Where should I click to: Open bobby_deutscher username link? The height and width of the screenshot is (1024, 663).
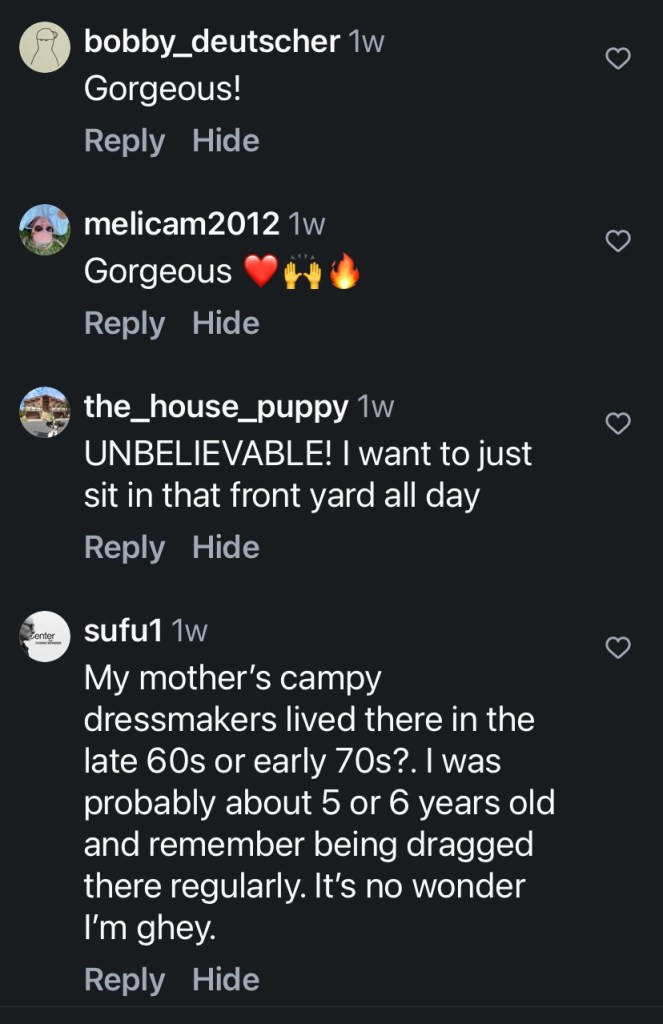click(x=212, y=42)
